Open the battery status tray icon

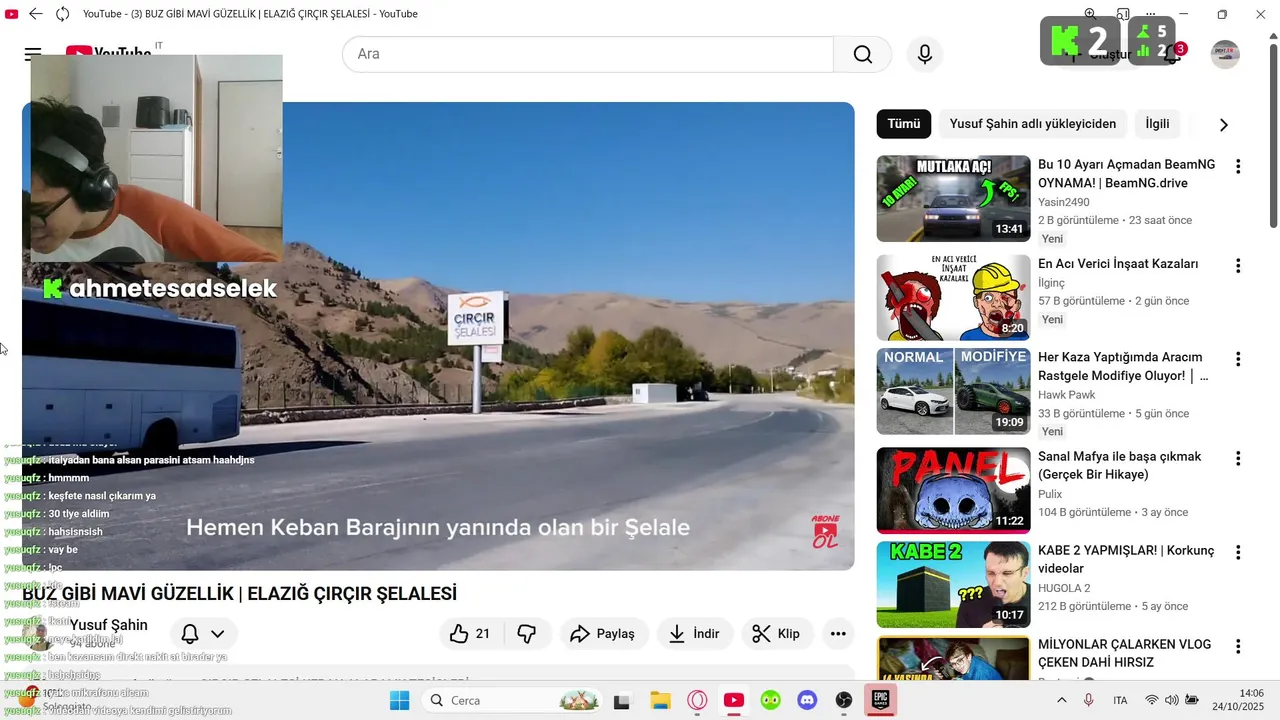point(1192,700)
